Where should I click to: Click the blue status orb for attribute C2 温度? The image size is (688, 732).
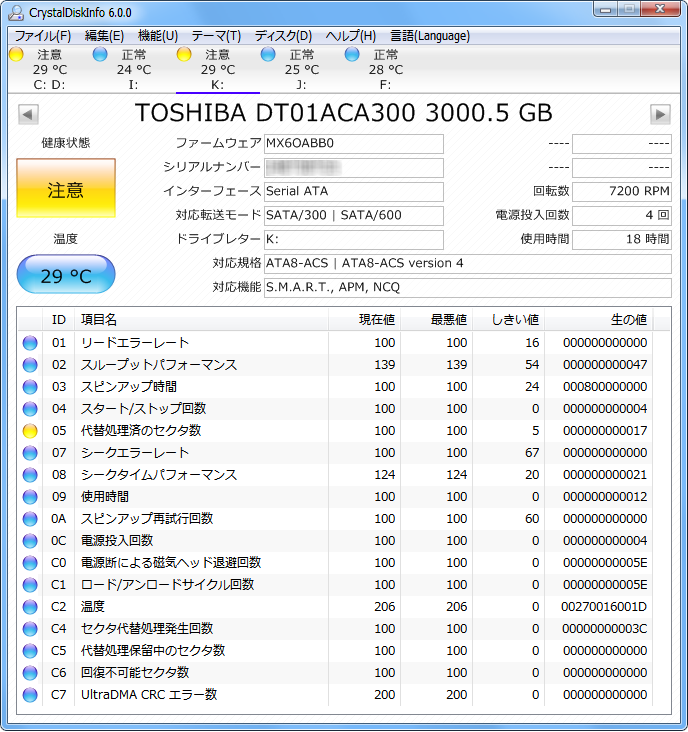[30, 607]
